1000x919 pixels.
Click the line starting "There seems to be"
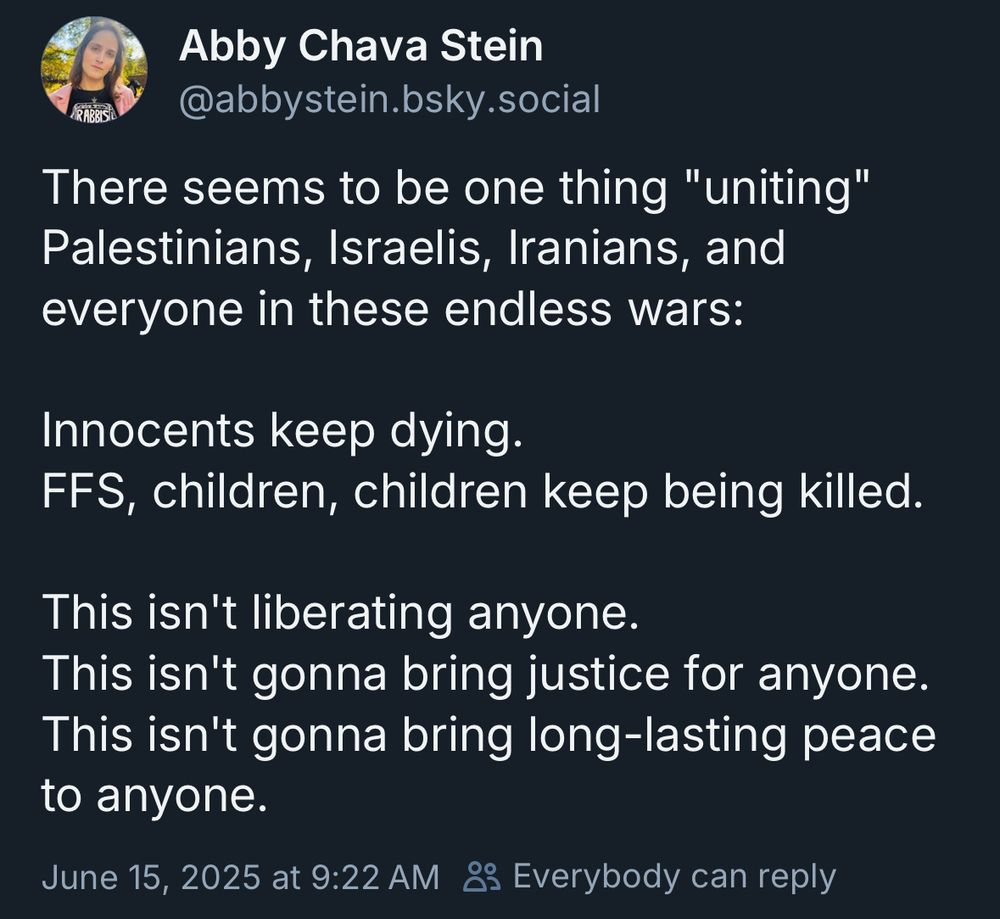[450, 189]
